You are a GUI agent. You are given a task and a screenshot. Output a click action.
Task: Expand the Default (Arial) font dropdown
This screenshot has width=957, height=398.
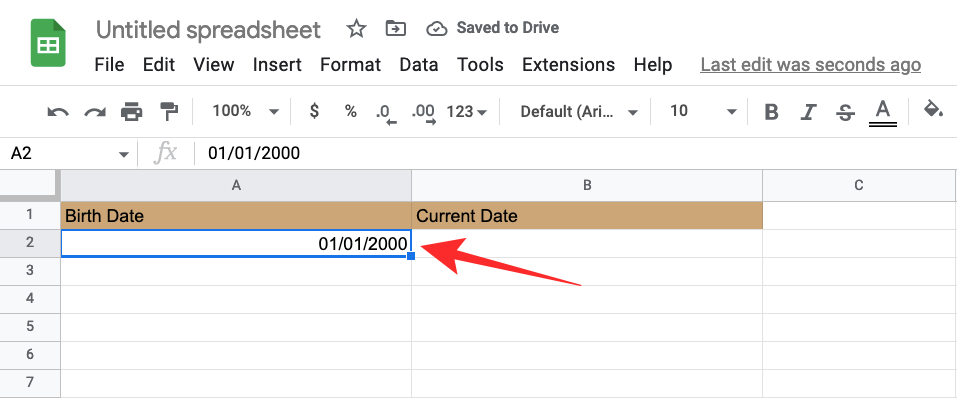[x=579, y=112]
